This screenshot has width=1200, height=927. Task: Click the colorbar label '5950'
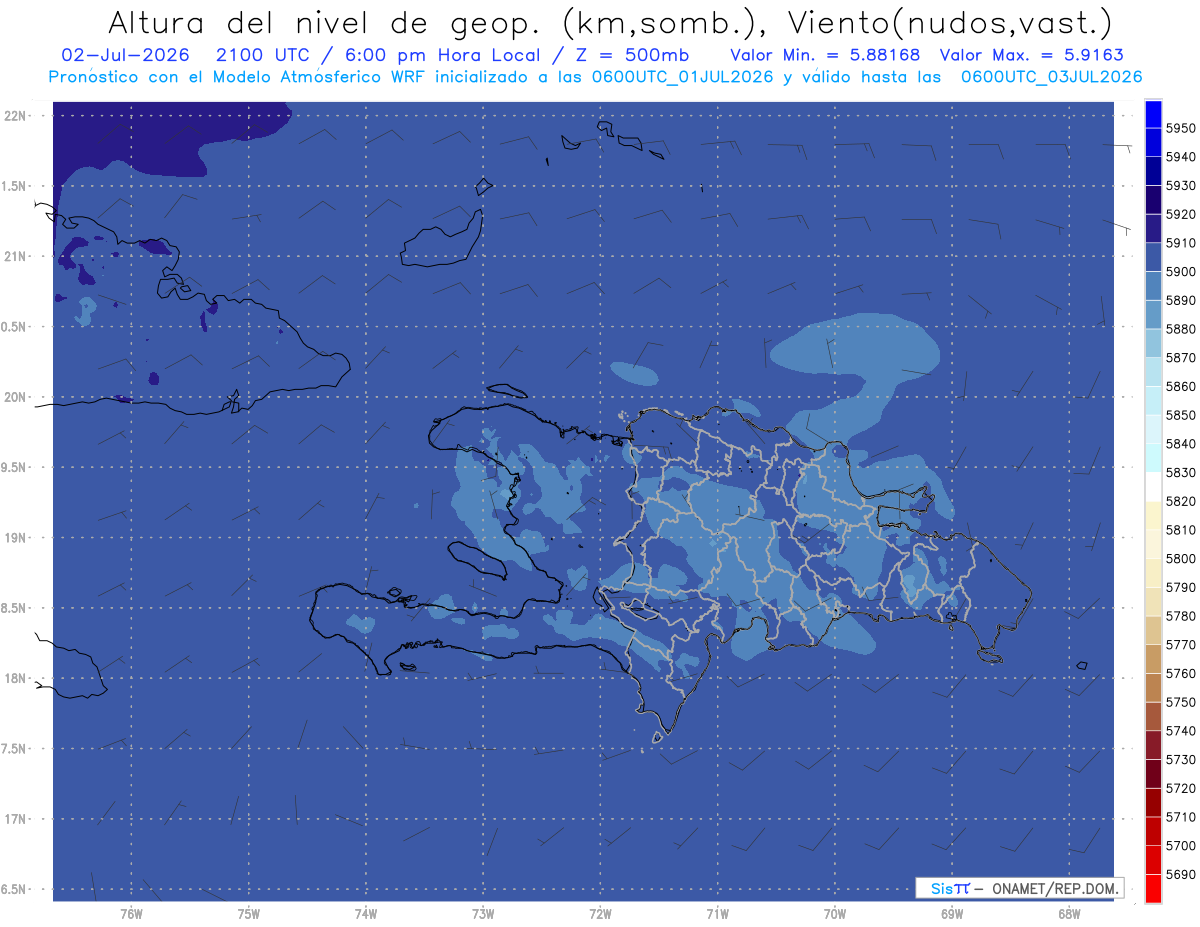[1180, 128]
